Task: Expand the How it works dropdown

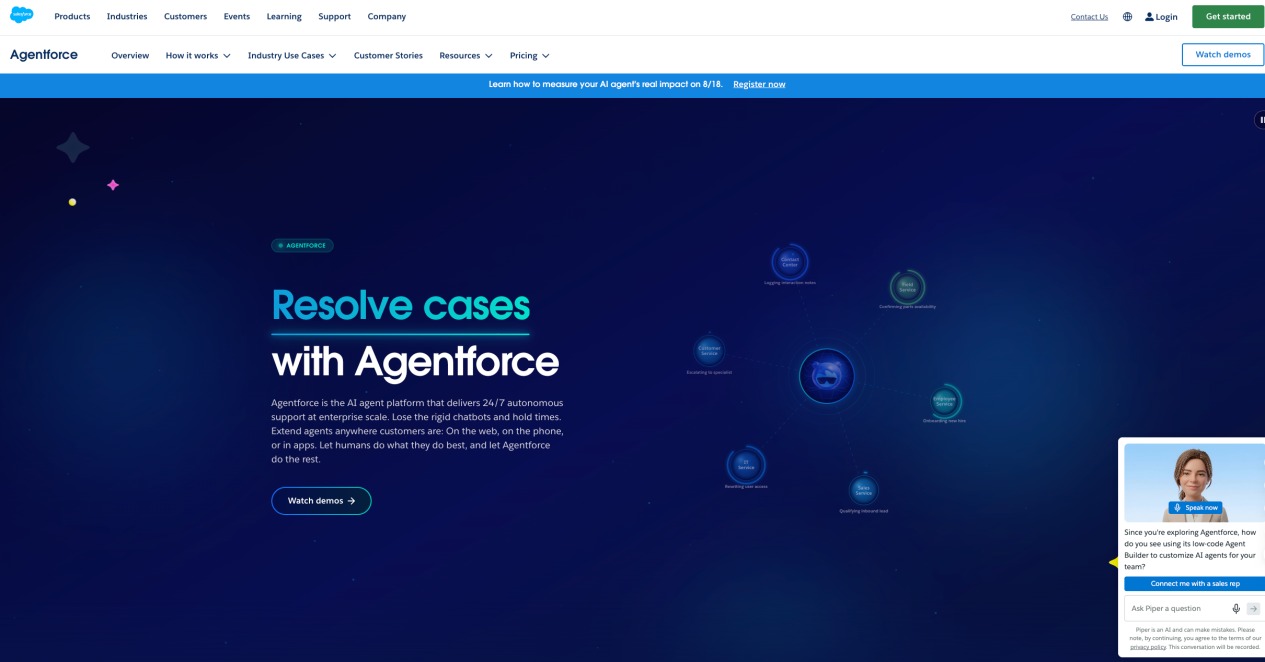Action: tap(198, 55)
